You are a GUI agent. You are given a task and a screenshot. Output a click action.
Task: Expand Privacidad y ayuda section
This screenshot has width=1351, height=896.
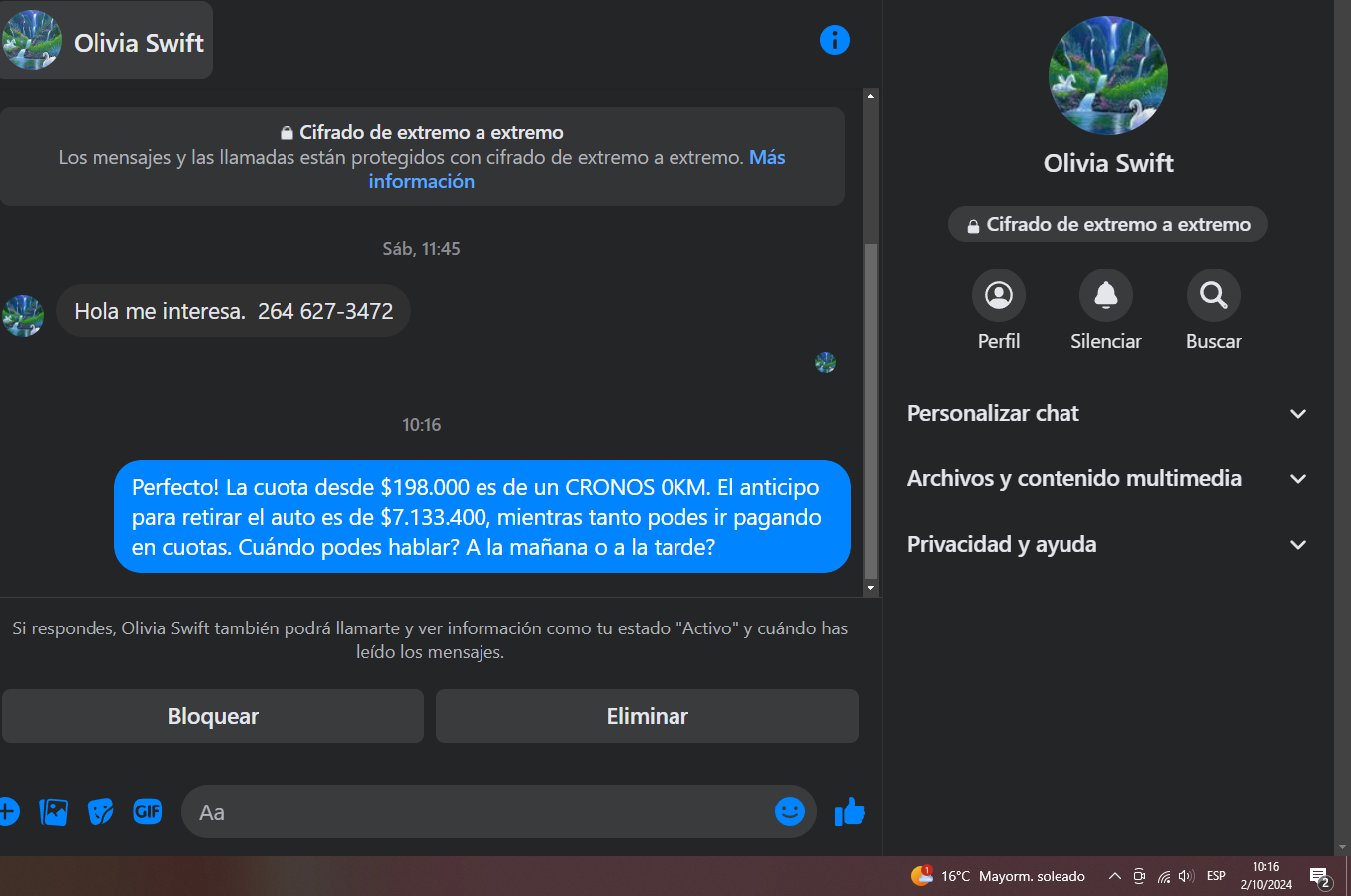1107,544
